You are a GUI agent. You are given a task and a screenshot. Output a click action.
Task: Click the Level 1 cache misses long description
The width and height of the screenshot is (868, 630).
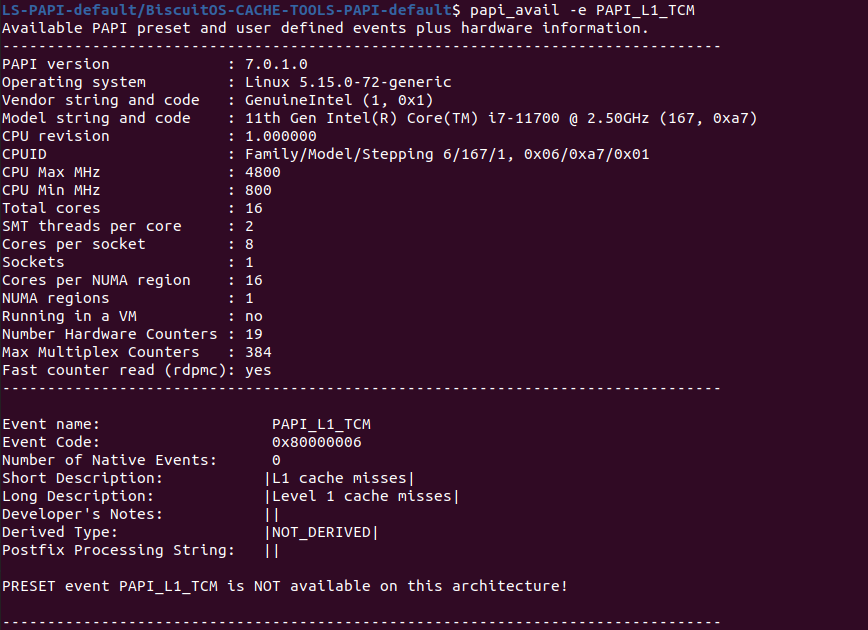[x=361, y=496]
